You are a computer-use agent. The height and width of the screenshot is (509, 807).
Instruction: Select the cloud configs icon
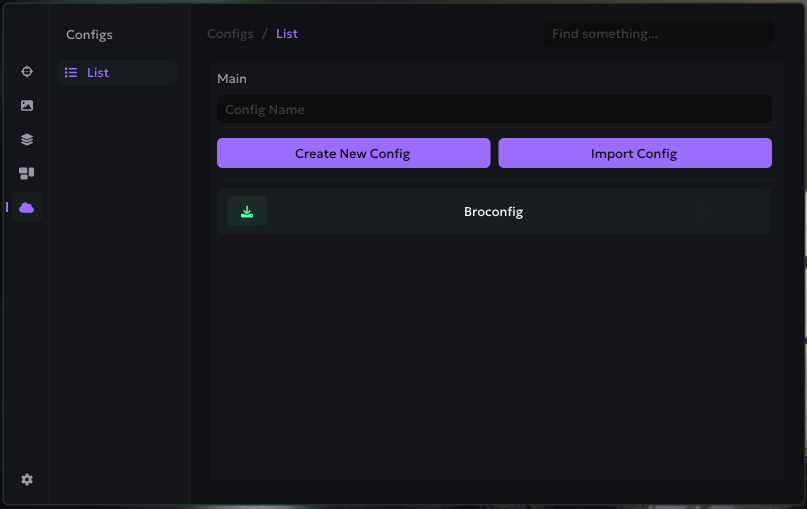pos(27,207)
